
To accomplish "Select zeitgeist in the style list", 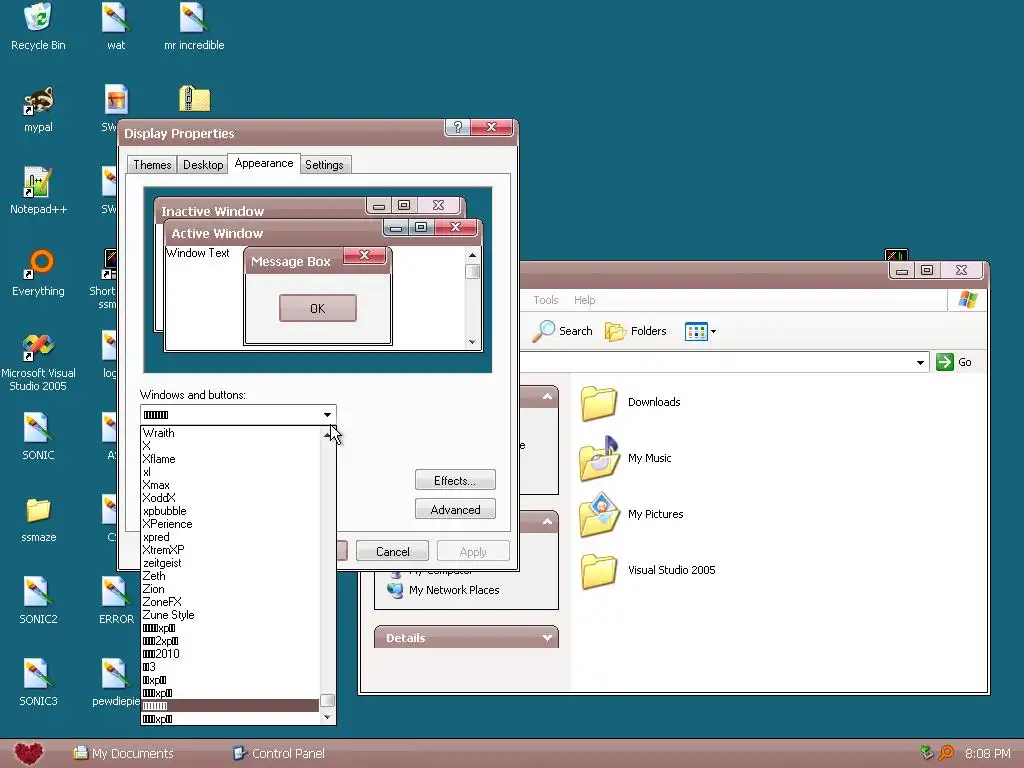I will pos(230,563).
